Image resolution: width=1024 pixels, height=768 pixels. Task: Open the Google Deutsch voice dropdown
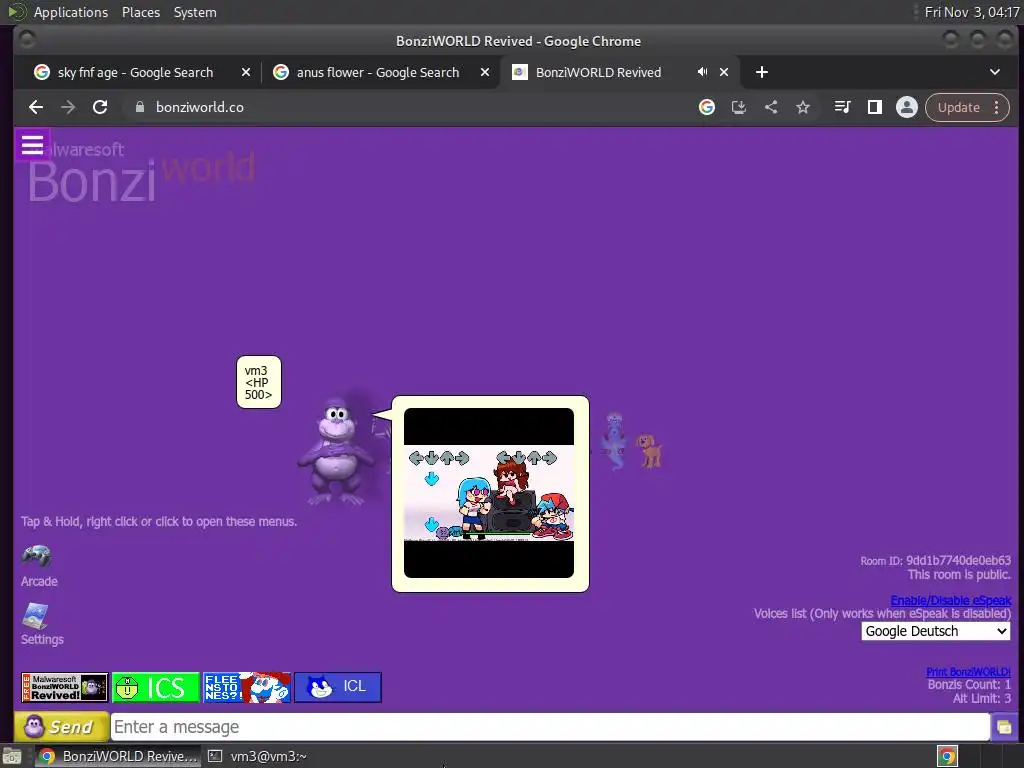(935, 631)
